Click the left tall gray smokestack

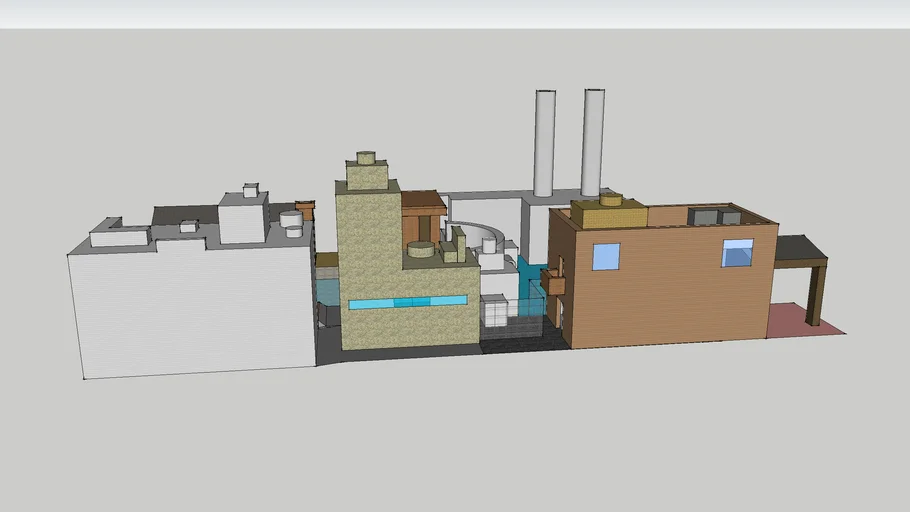point(544,142)
